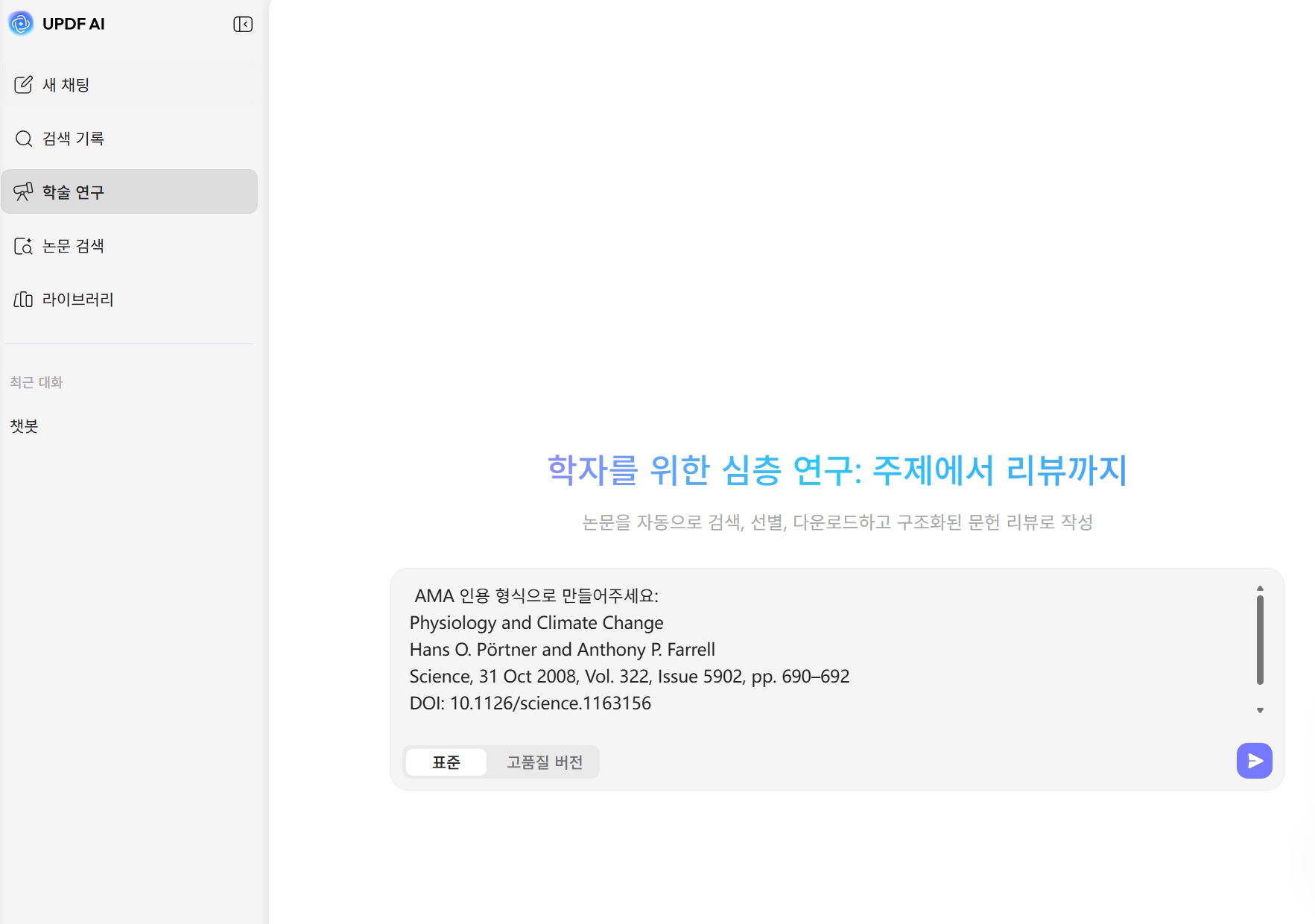Select the 학술 연구 menu item
1315x924 pixels.
130,192
